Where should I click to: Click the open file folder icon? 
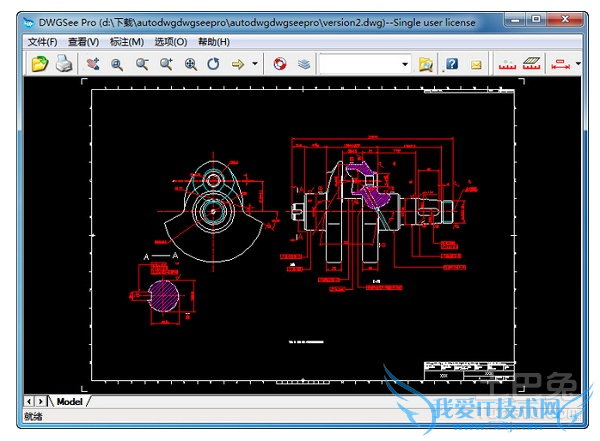39,64
